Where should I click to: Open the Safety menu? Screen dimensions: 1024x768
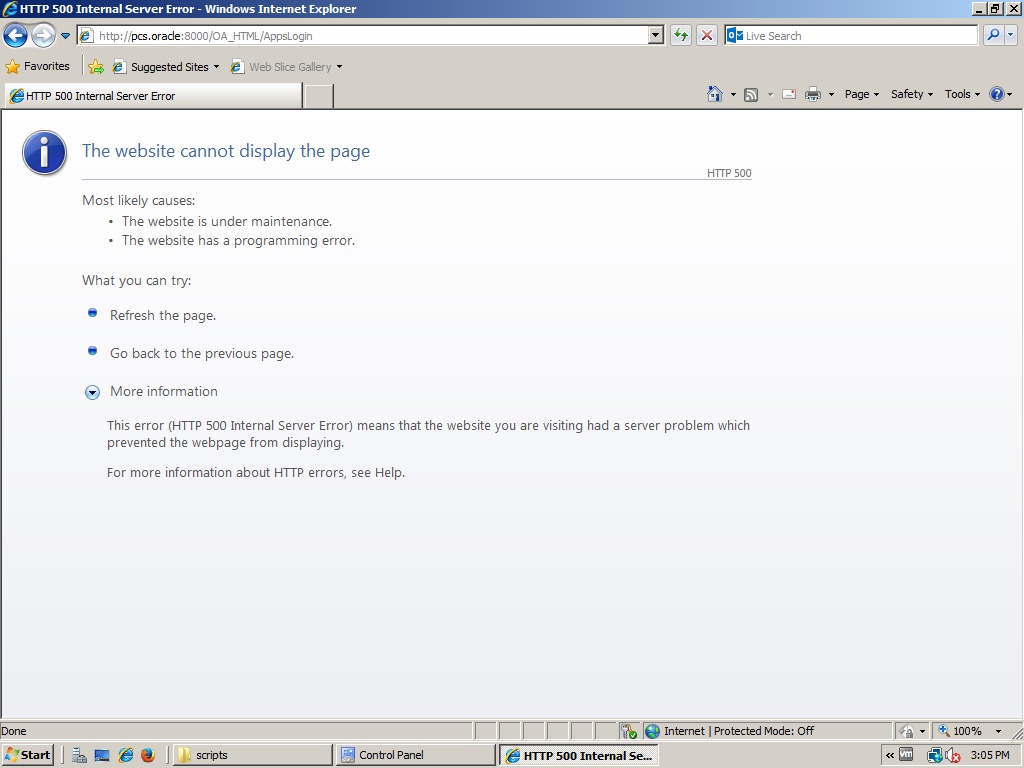pyautogui.click(x=911, y=94)
